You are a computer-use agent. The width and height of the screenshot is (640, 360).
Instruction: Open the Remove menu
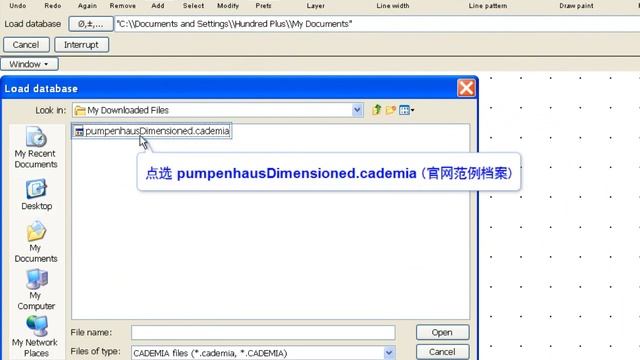tap(122, 6)
